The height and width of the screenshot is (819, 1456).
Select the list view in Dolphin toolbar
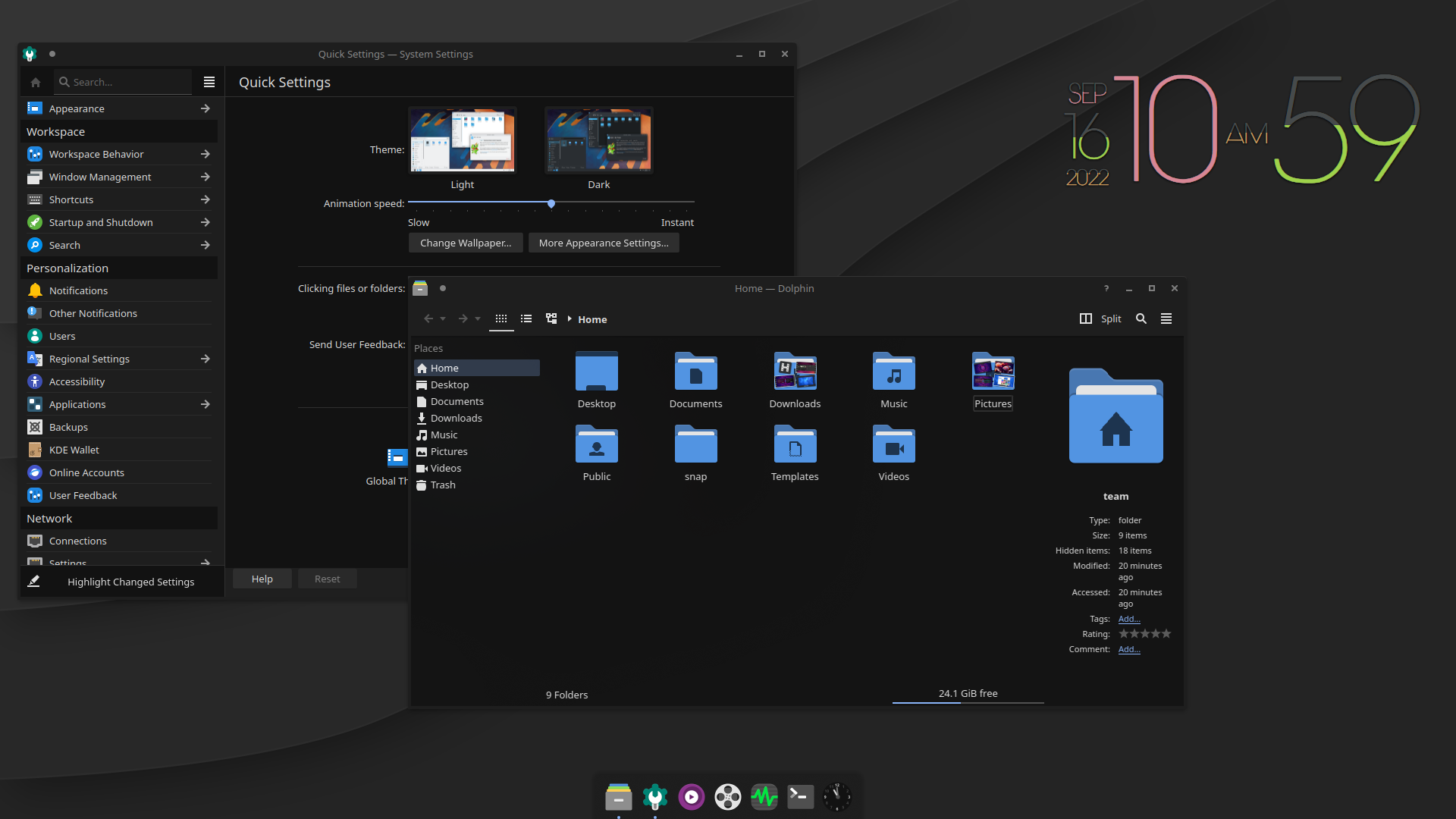click(525, 319)
